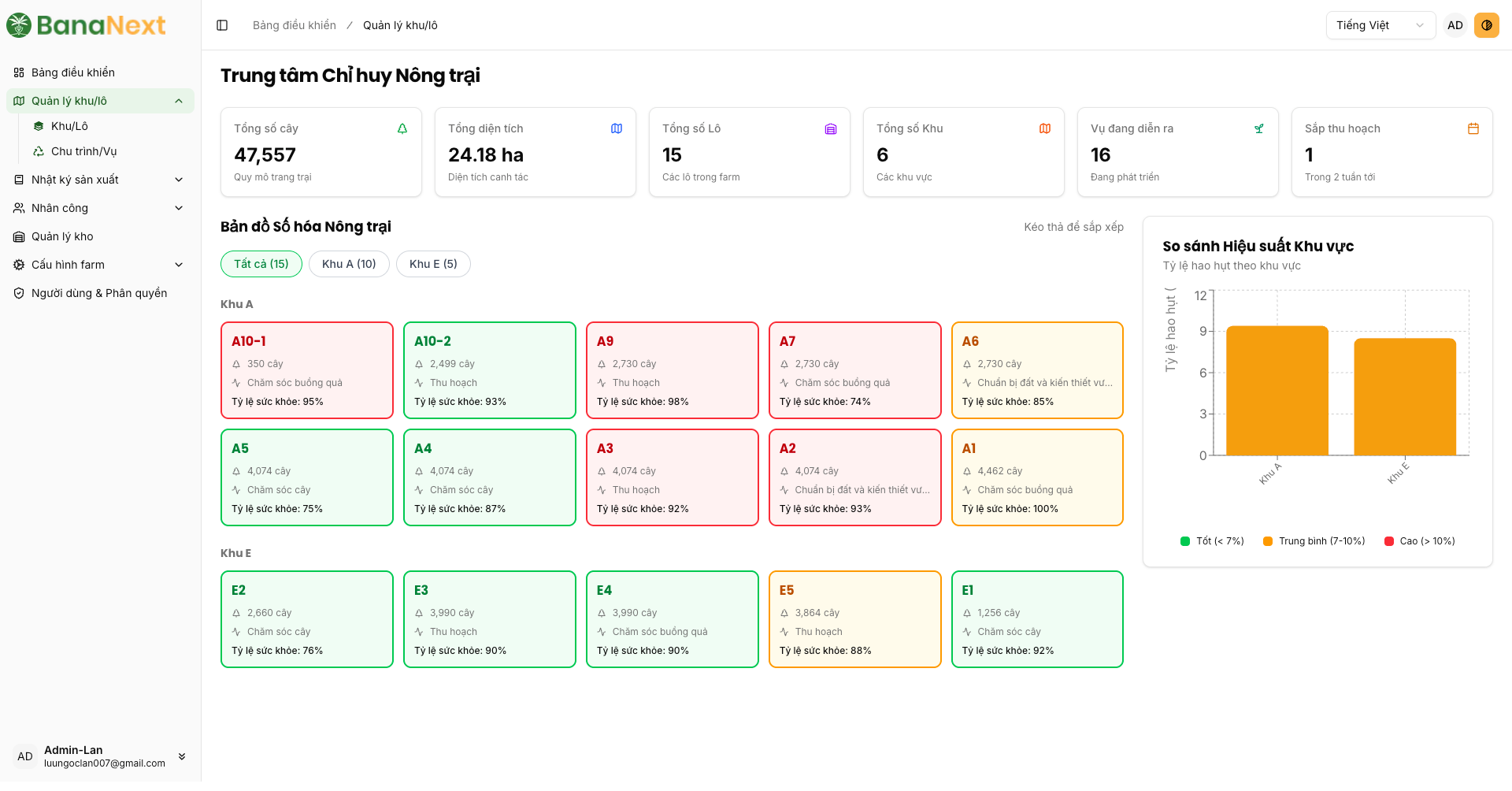Toggle dark mode with the top-right theme button
This screenshot has width=1512, height=791.
(x=1487, y=25)
